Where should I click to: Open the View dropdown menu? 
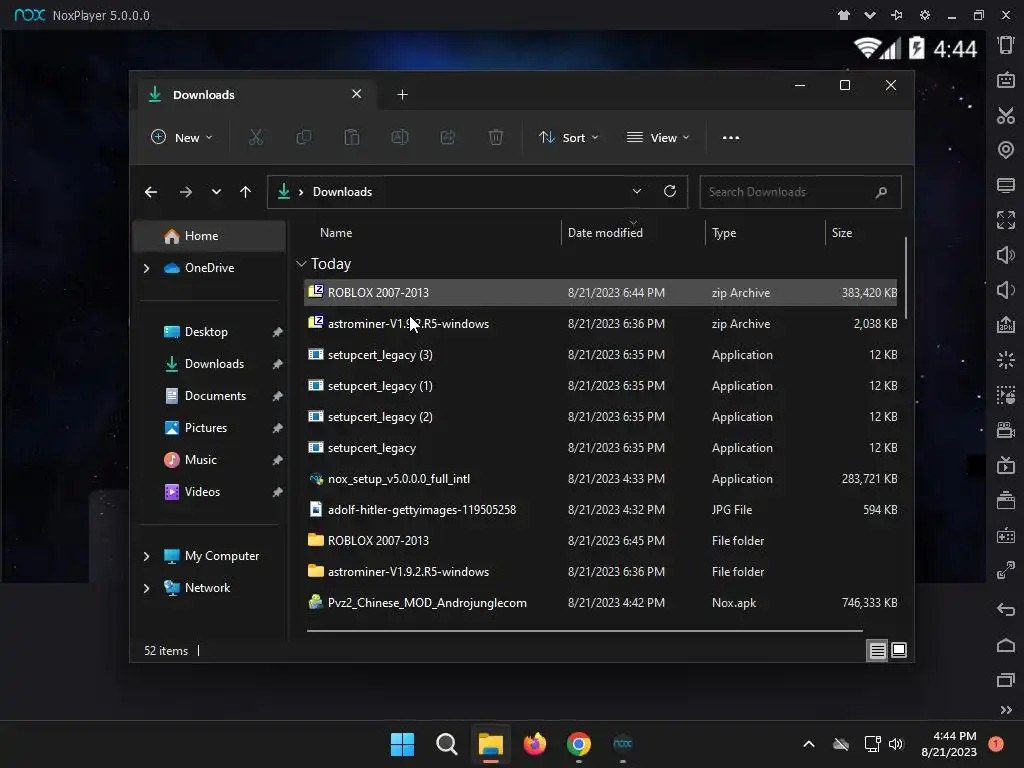(658, 137)
